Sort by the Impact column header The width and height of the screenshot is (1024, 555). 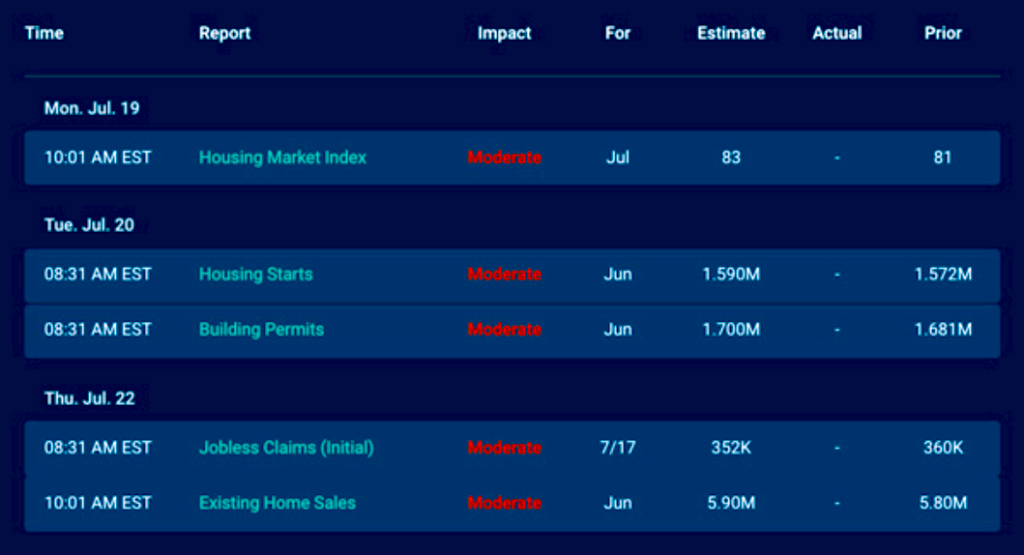tap(504, 33)
